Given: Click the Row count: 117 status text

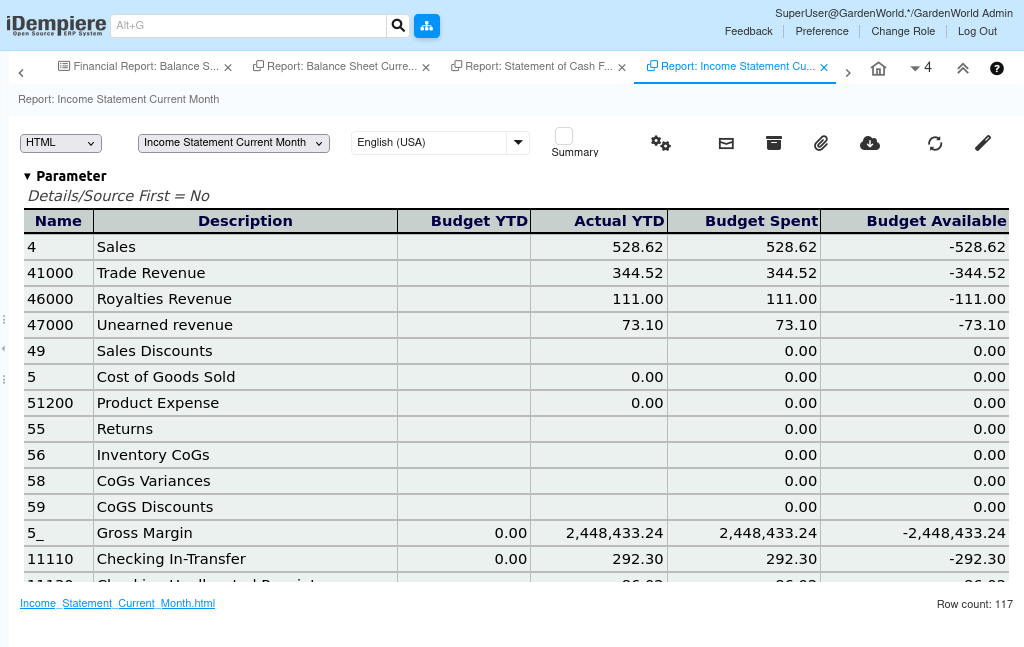Looking at the screenshot, I should [974, 605].
